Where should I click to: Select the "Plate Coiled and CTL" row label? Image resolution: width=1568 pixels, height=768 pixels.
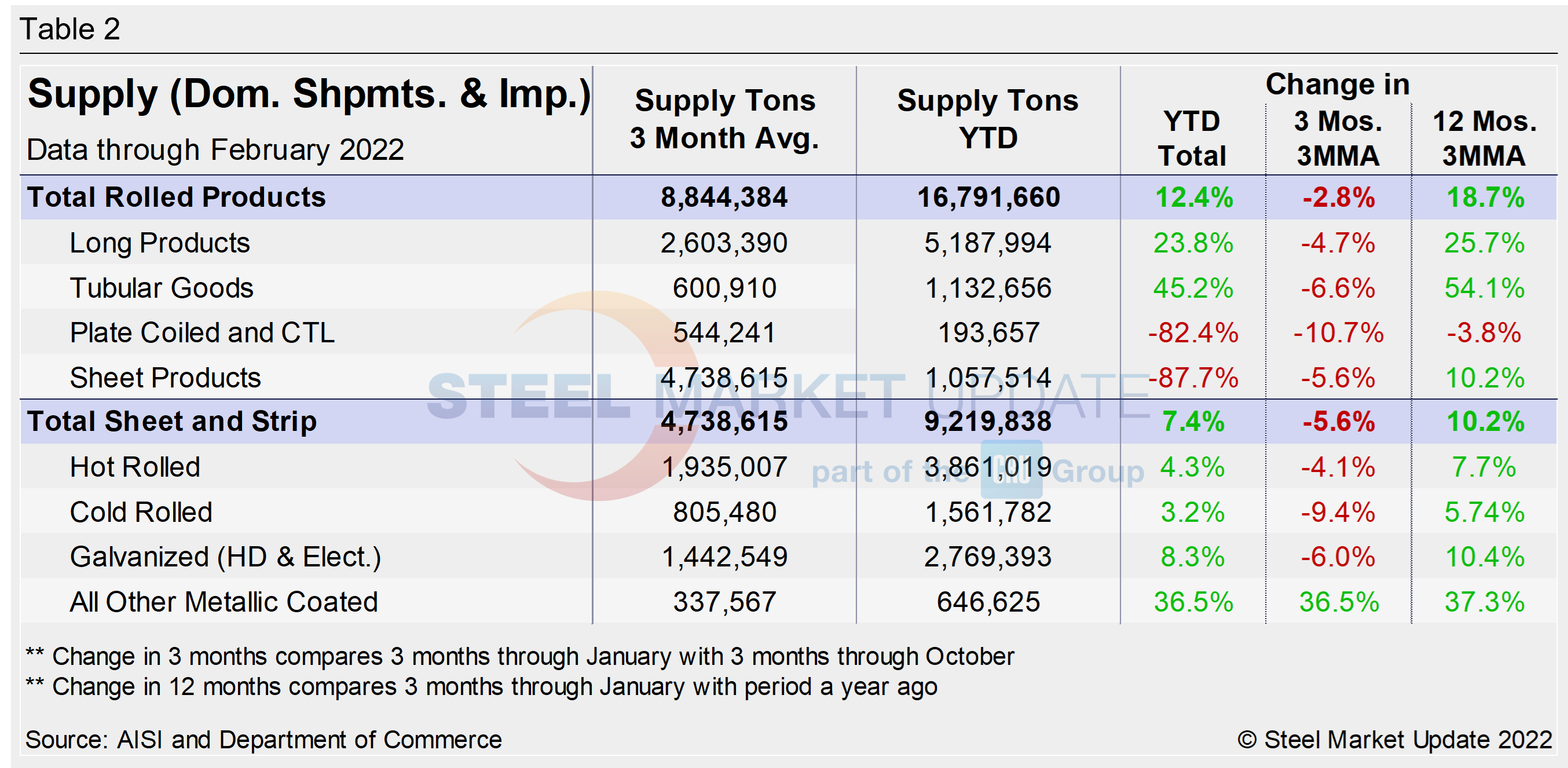click(x=202, y=332)
